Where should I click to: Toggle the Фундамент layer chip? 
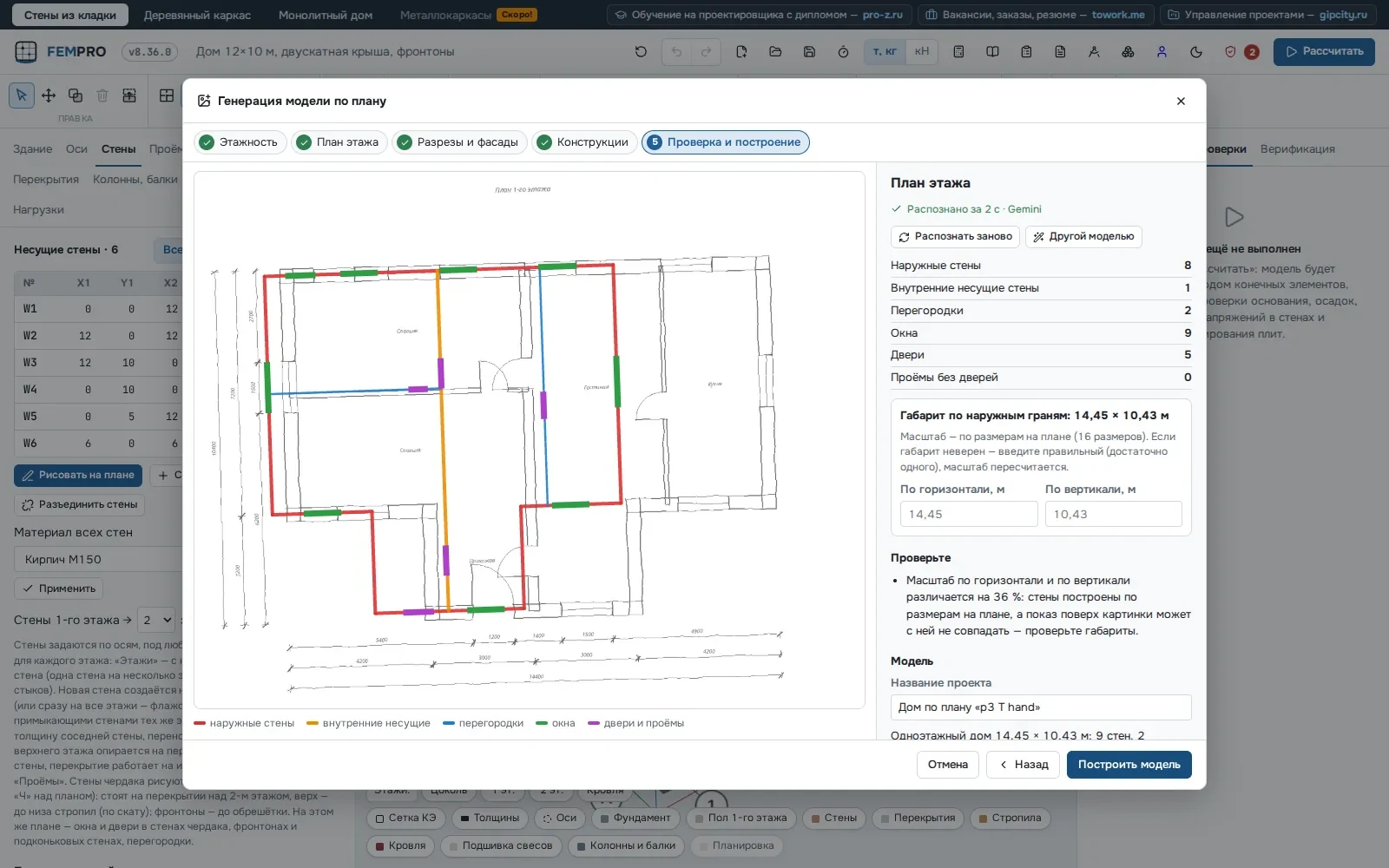coord(634,818)
